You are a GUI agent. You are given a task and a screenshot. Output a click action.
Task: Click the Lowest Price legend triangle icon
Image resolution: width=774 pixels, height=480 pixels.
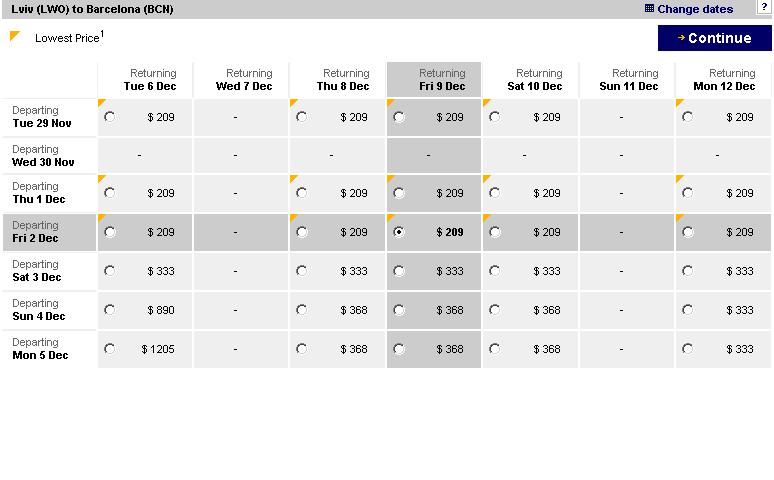[15, 37]
